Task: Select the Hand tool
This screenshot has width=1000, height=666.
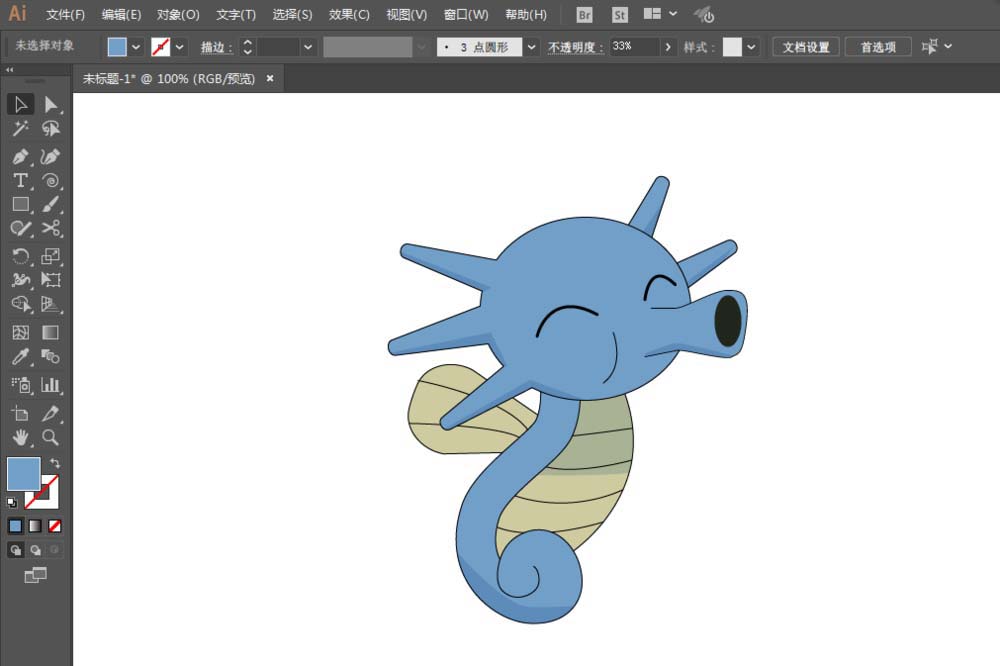Action: 20,438
